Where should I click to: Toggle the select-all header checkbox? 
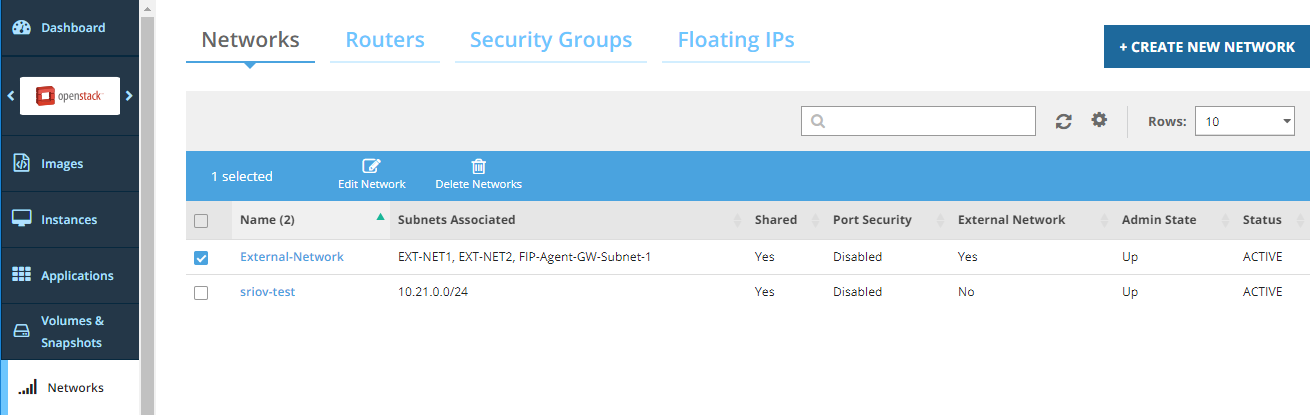(x=201, y=221)
